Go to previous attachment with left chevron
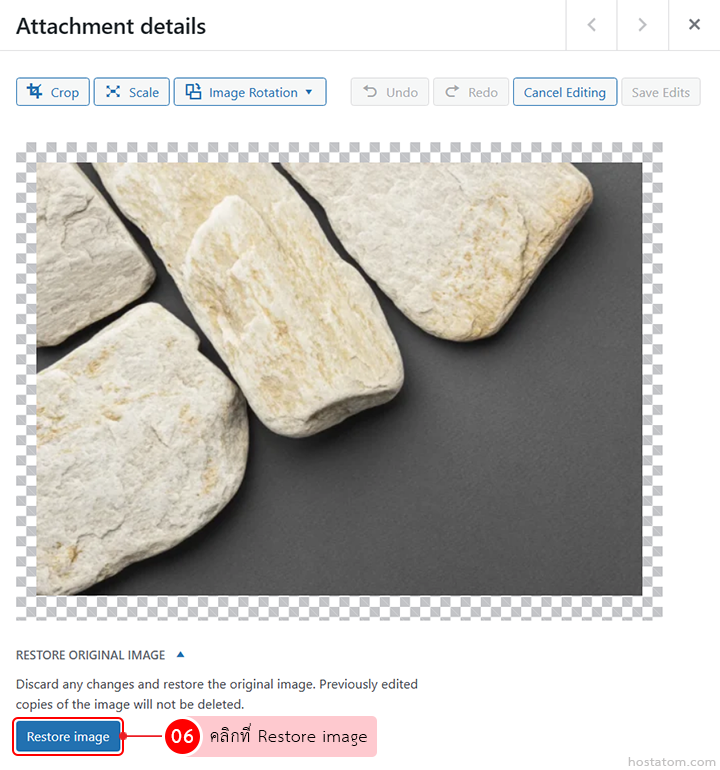This screenshot has width=720, height=770. (x=592, y=25)
